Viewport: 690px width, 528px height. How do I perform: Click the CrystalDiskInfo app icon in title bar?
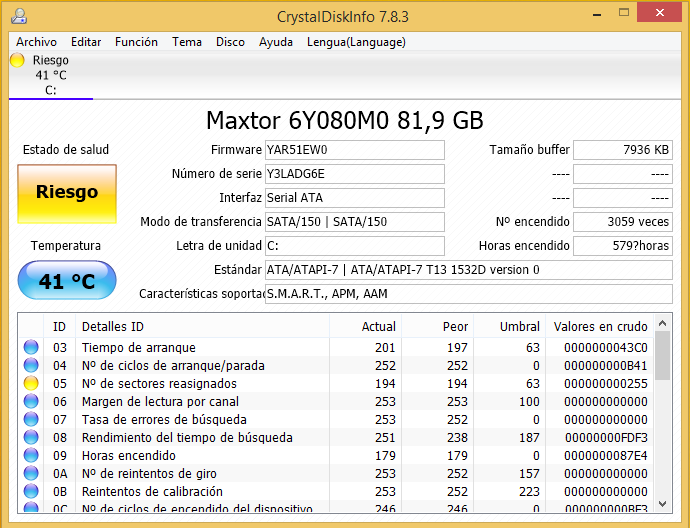point(19,15)
